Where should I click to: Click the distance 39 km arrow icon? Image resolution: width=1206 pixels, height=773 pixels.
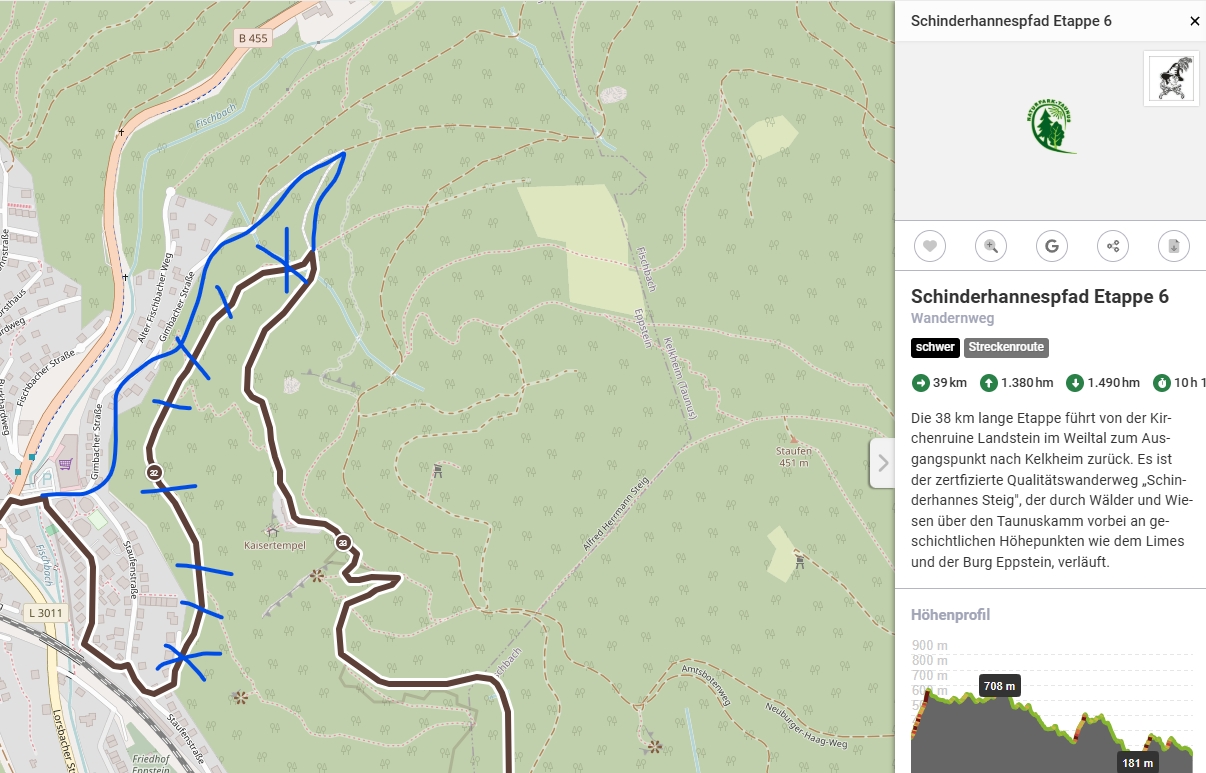[920, 382]
